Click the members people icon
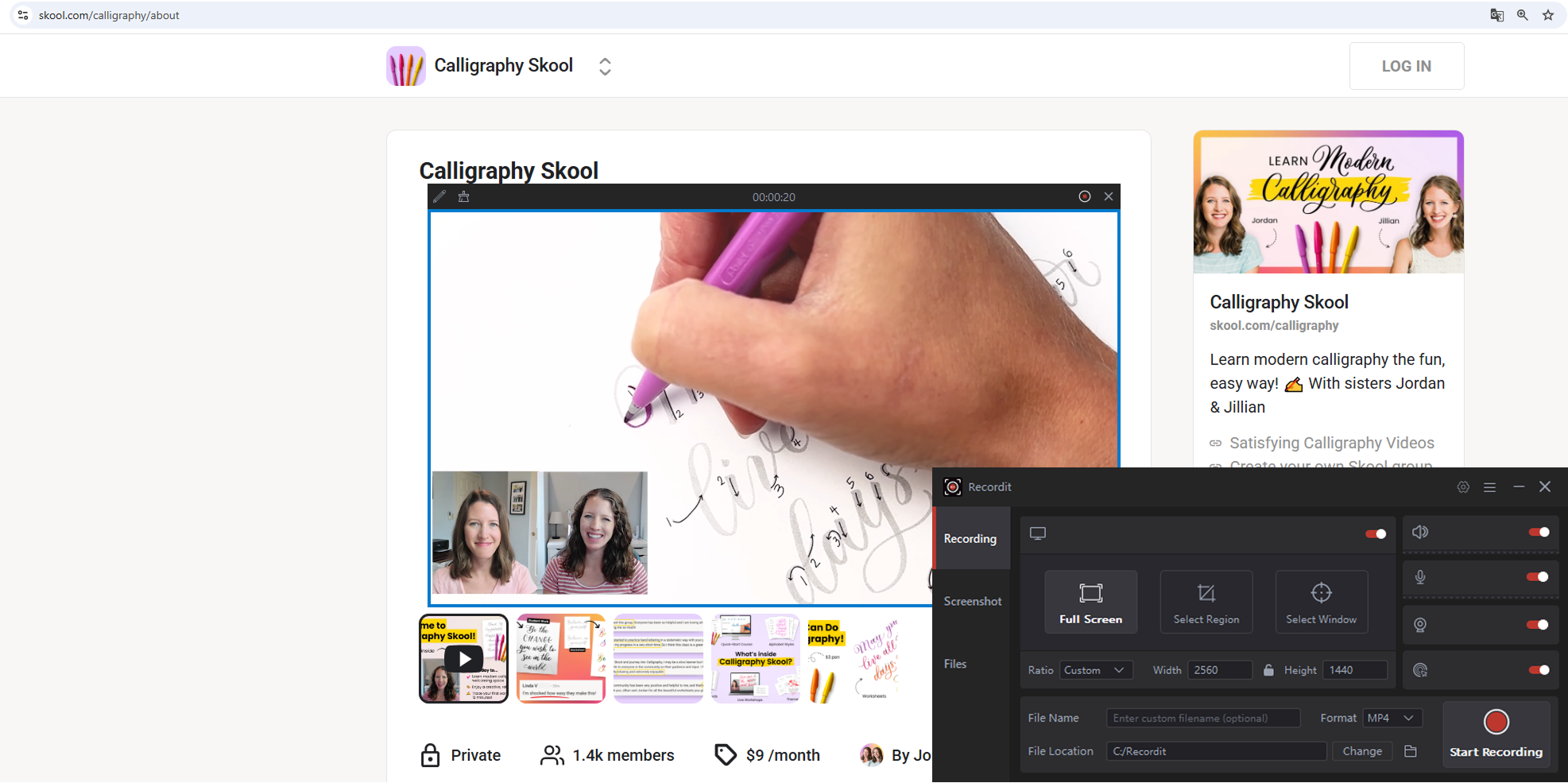 click(552, 755)
